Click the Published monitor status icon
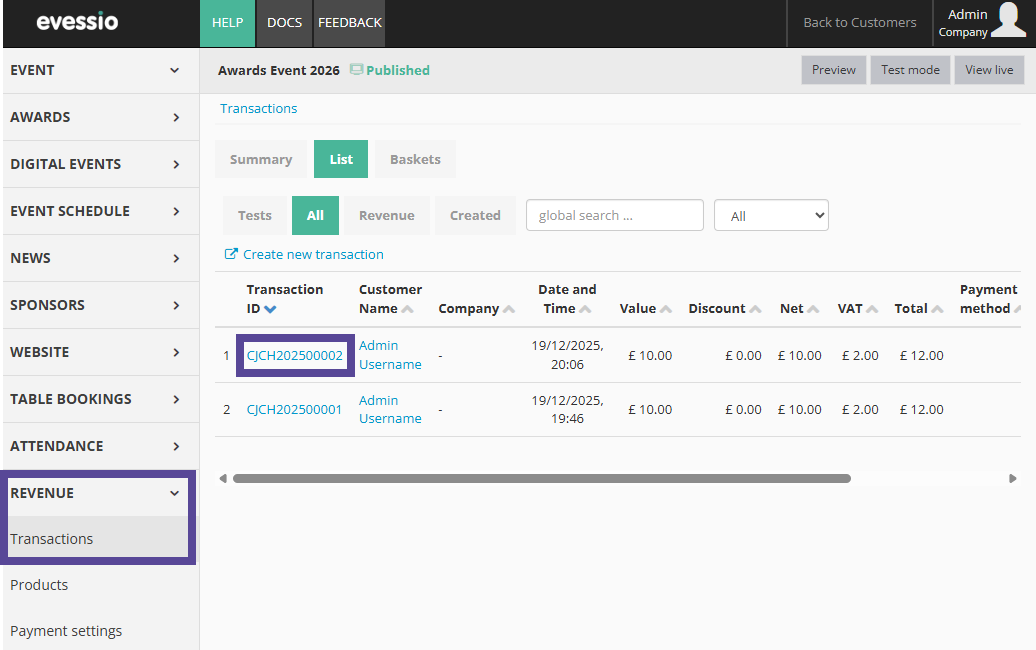 click(x=356, y=69)
